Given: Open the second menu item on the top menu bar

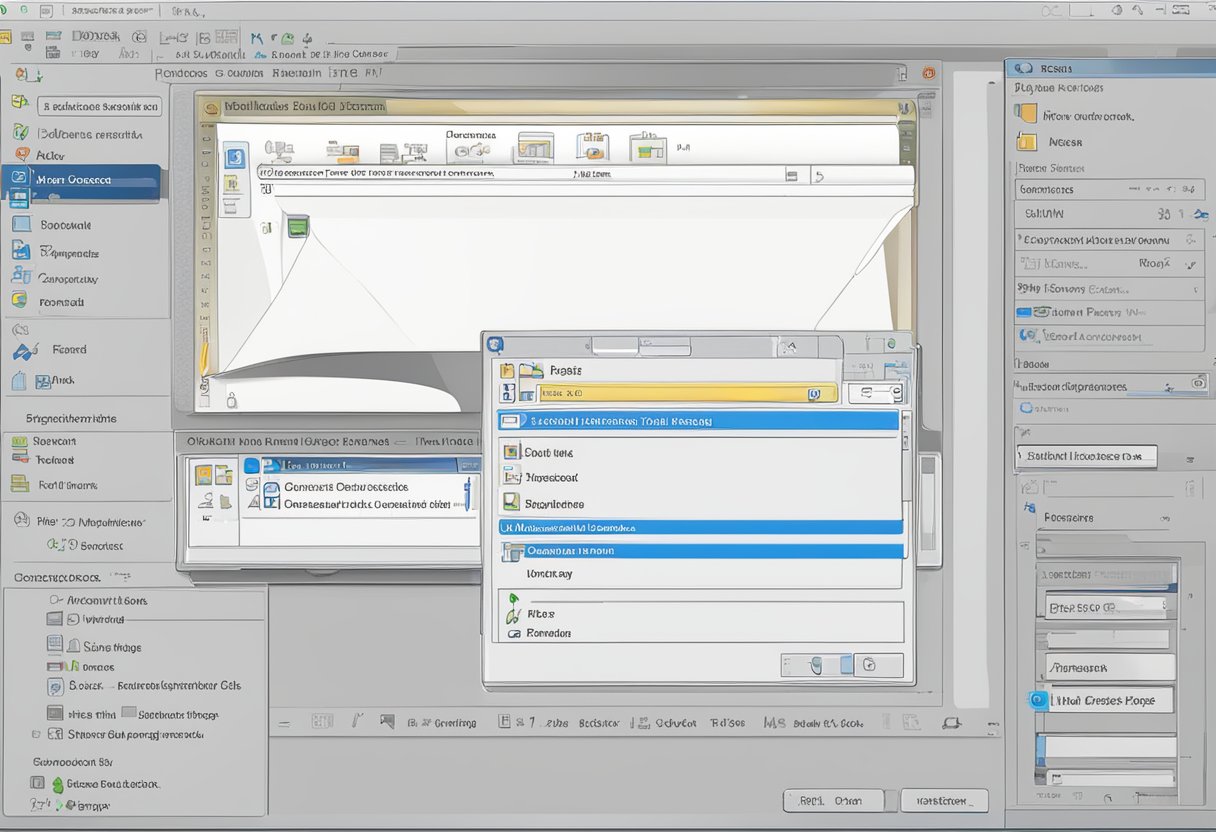Looking at the screenshot, I should [x=240, y=72].
